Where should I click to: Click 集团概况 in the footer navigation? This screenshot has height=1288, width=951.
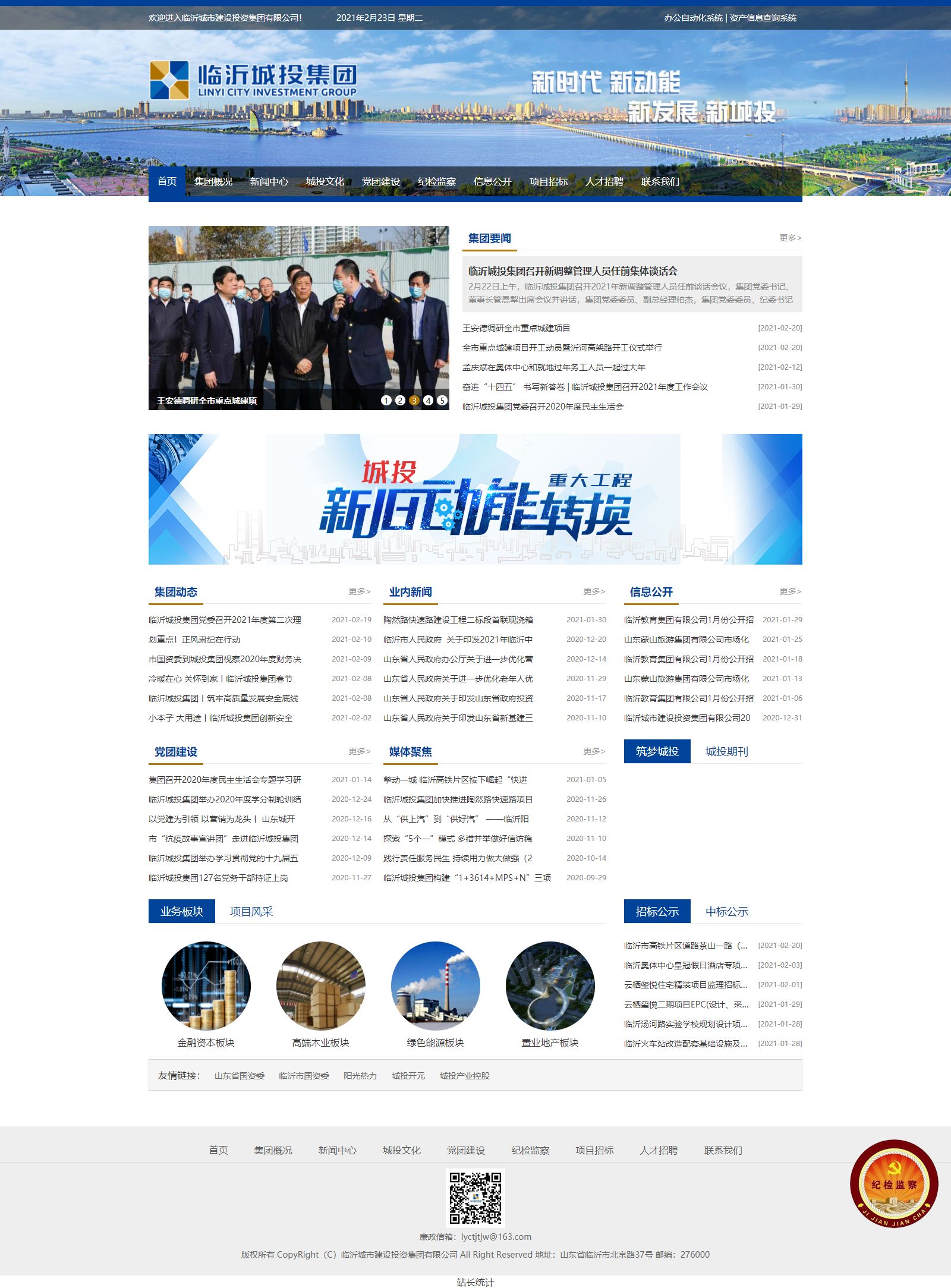pos(273,1150)
